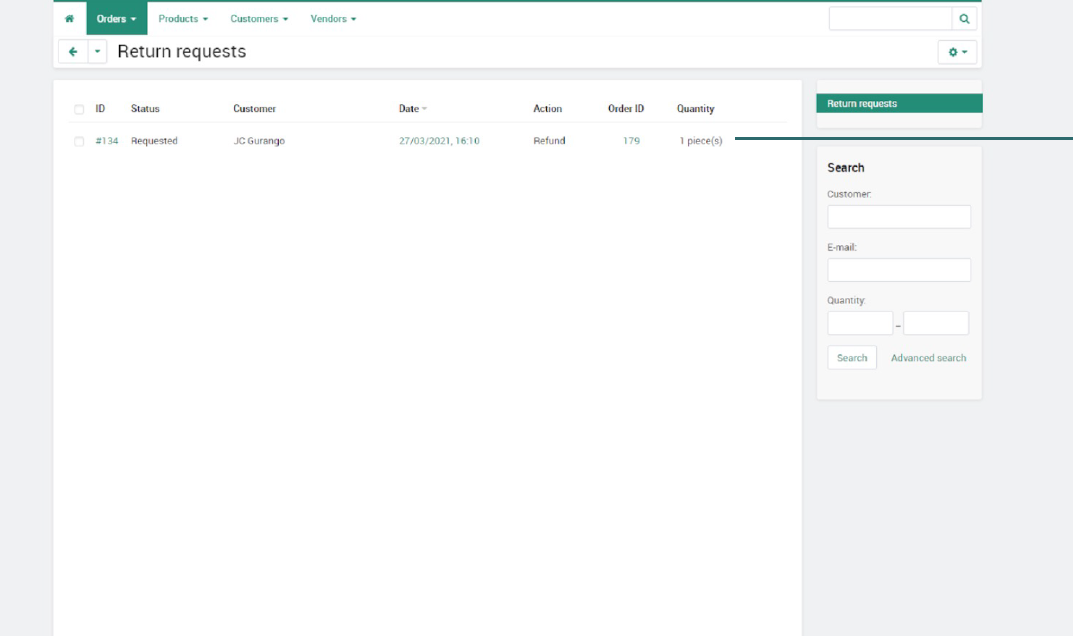The image size is (1073, 636).
Task: Click the magnifier search icon in top bar
Action: click(964, 18)
